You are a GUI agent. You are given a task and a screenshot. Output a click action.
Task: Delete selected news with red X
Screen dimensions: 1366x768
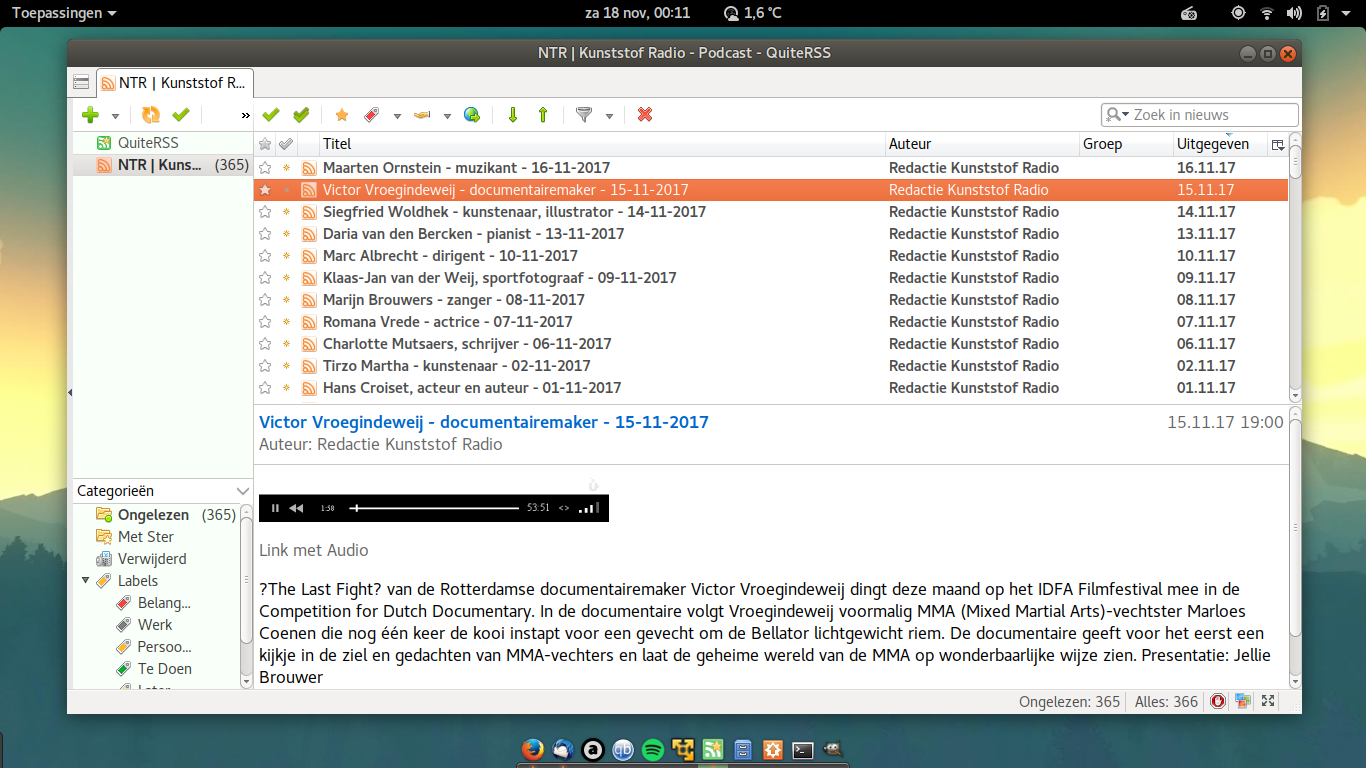645,115
